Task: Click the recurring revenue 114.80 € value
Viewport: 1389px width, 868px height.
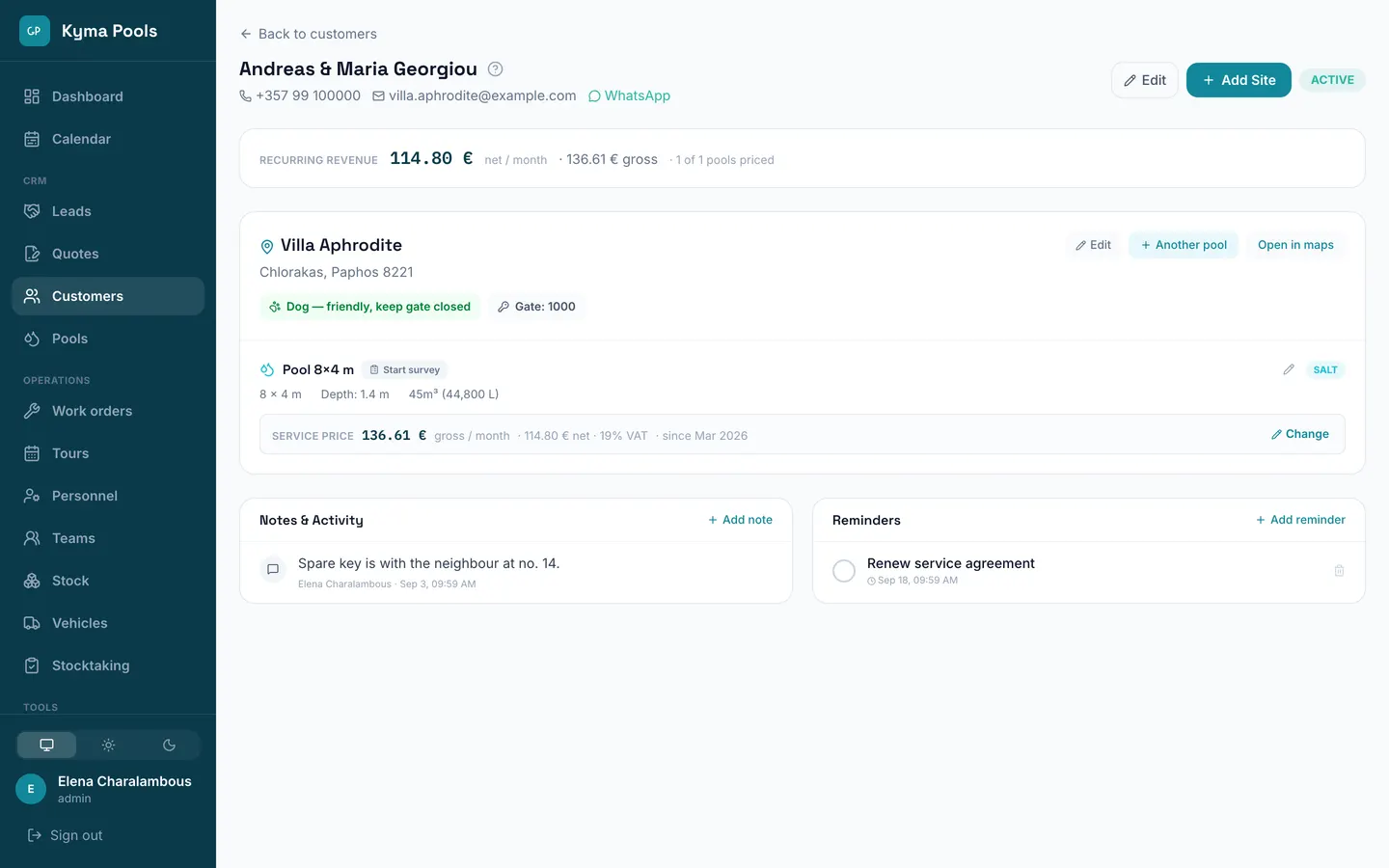Action: [x=431, y=158]
